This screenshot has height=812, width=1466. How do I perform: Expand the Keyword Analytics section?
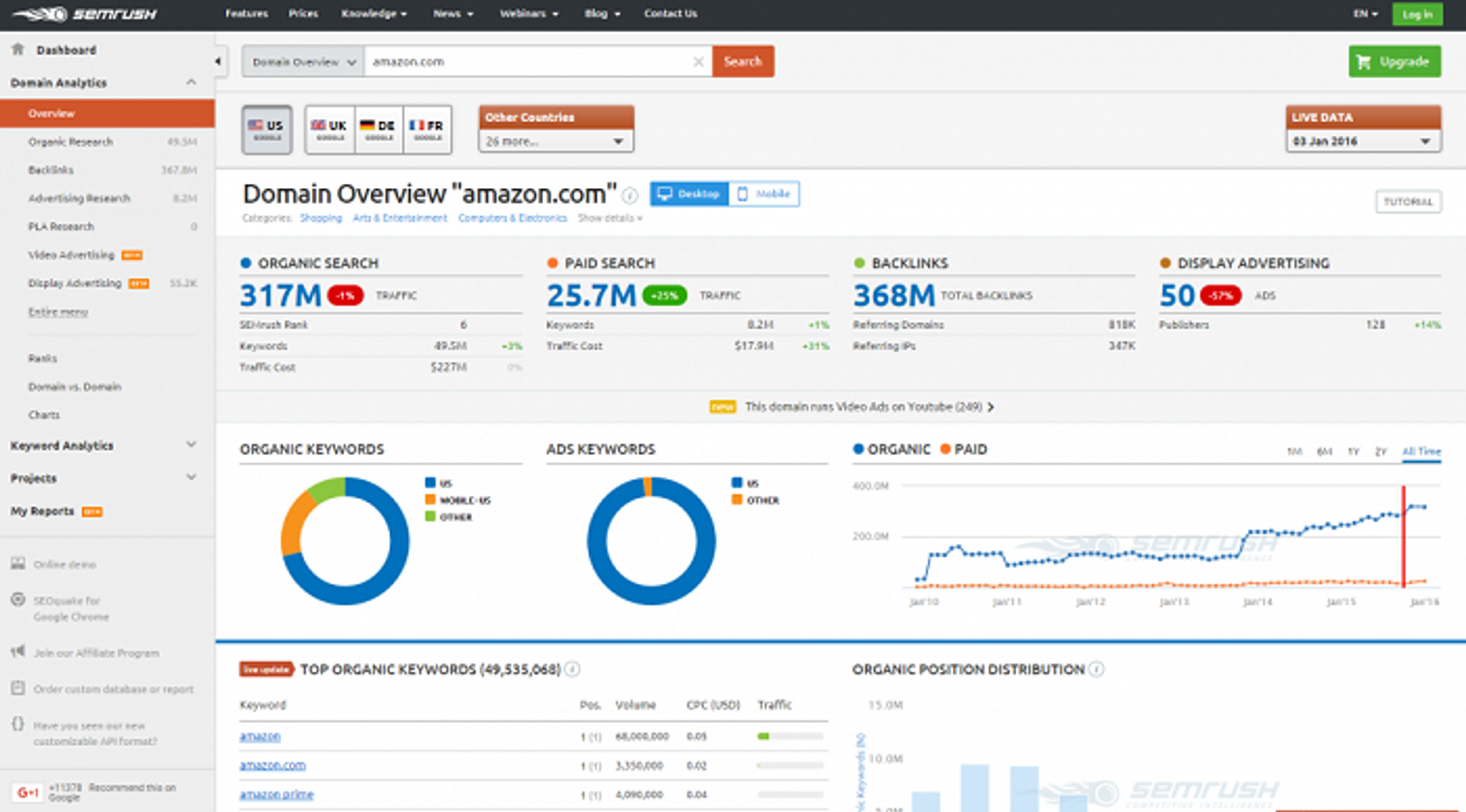191,445
